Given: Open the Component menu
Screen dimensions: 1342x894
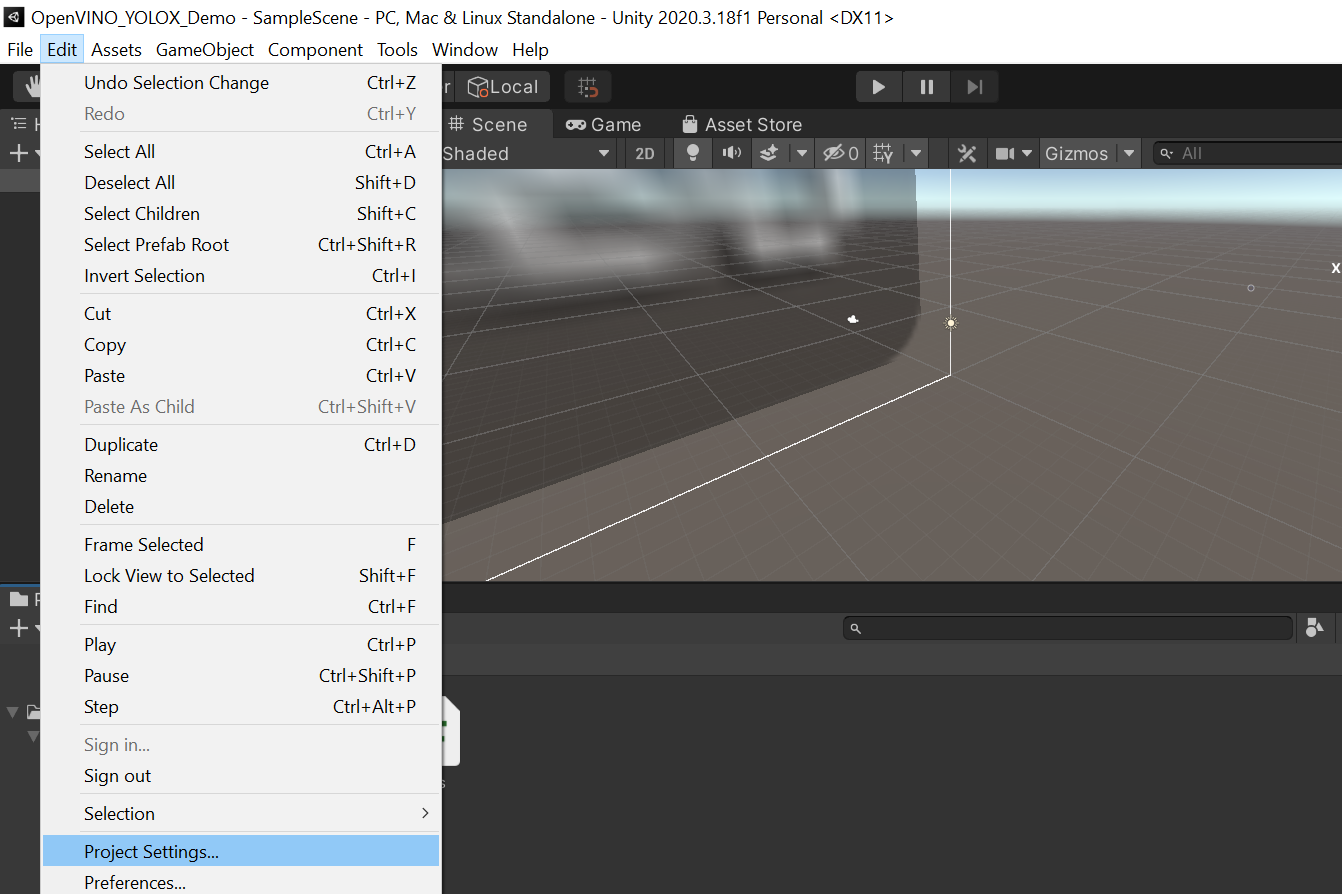Looking at the screenshot, I should [316, 49].
